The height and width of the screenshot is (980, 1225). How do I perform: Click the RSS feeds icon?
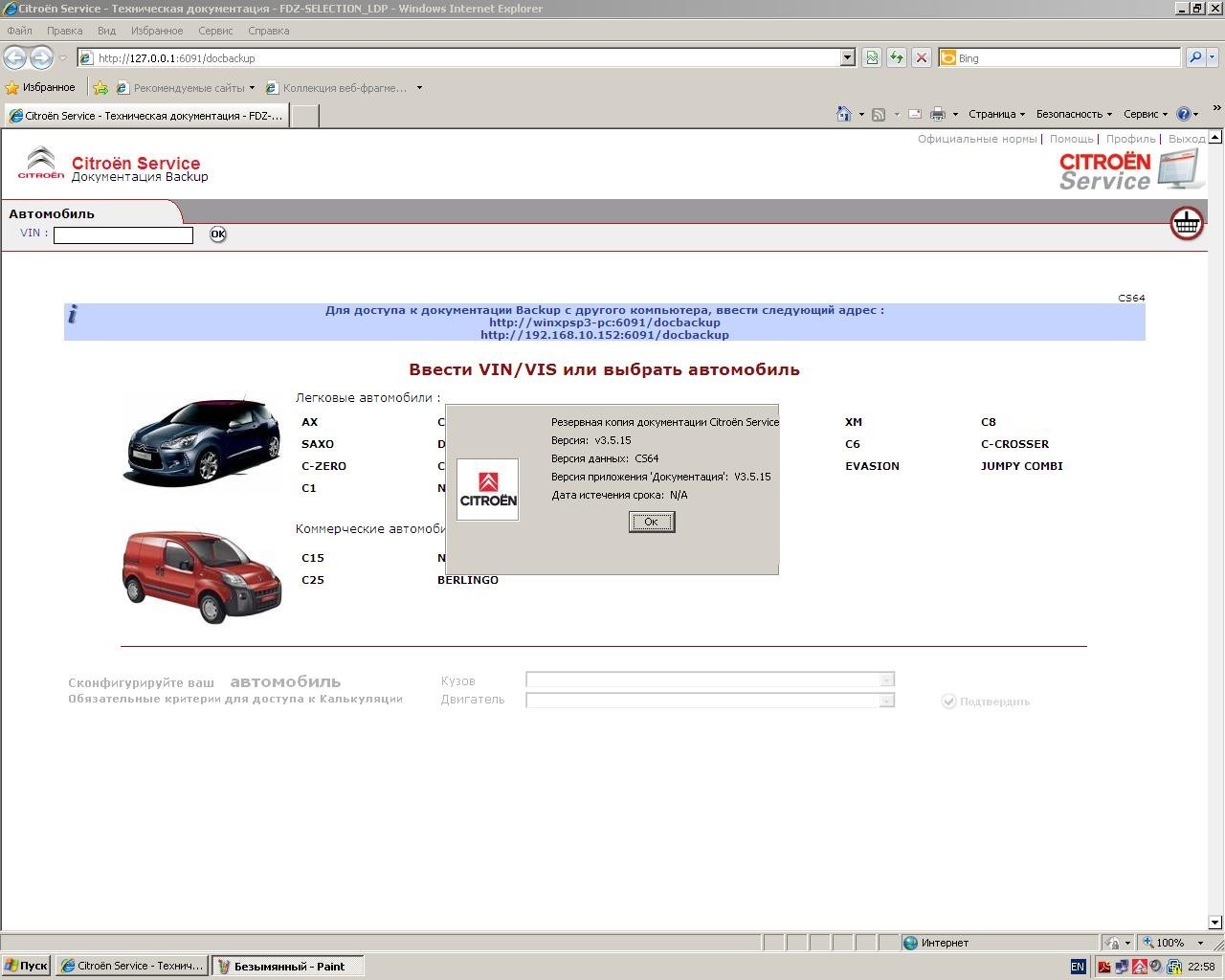click(879, 114)
